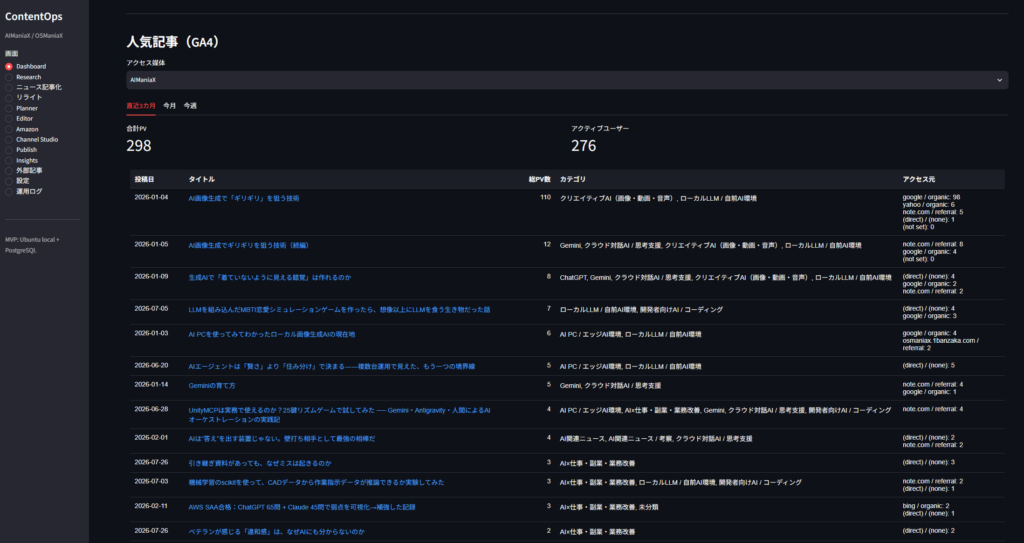
Task: Open article AI画像生成で「ギリギリ」を狙う技術
Action: coord(244,198)
